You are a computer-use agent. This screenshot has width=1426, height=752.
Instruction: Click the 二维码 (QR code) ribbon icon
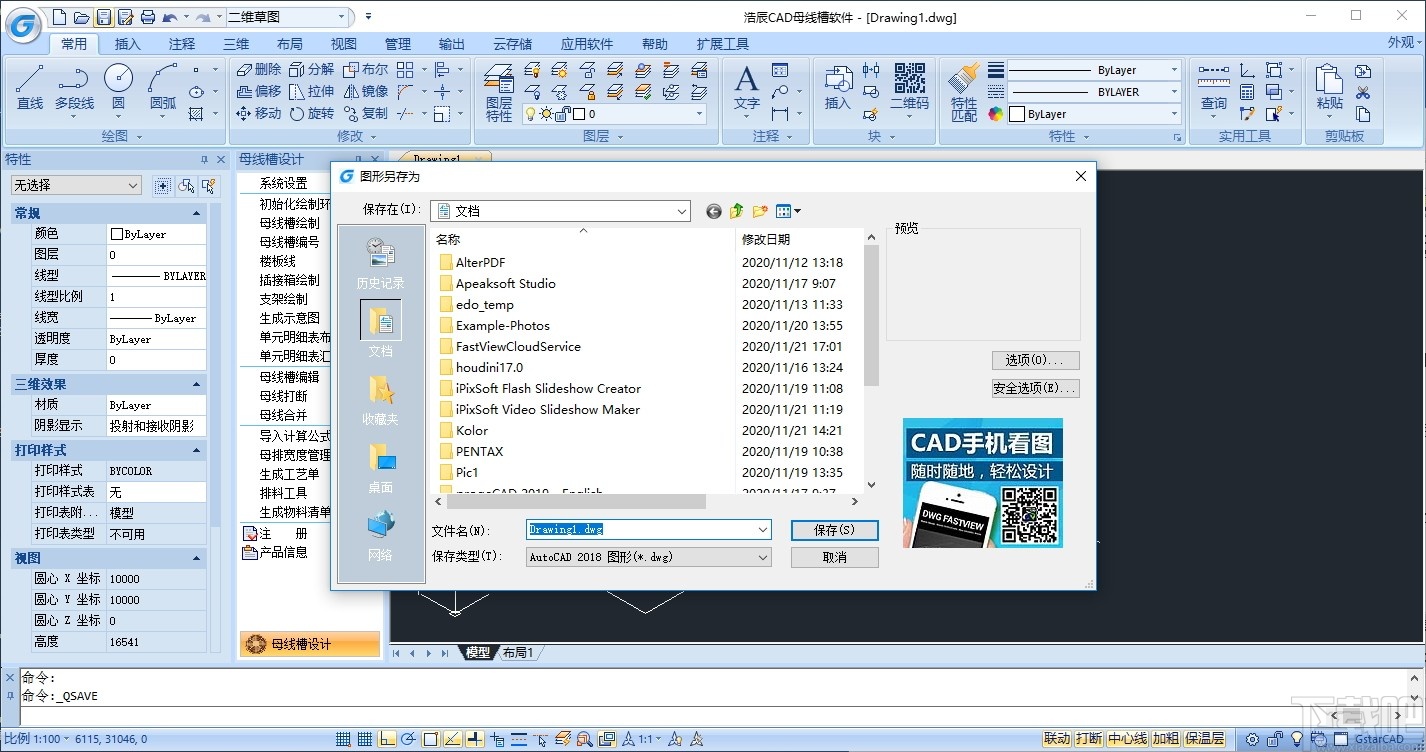click(909, 80)
